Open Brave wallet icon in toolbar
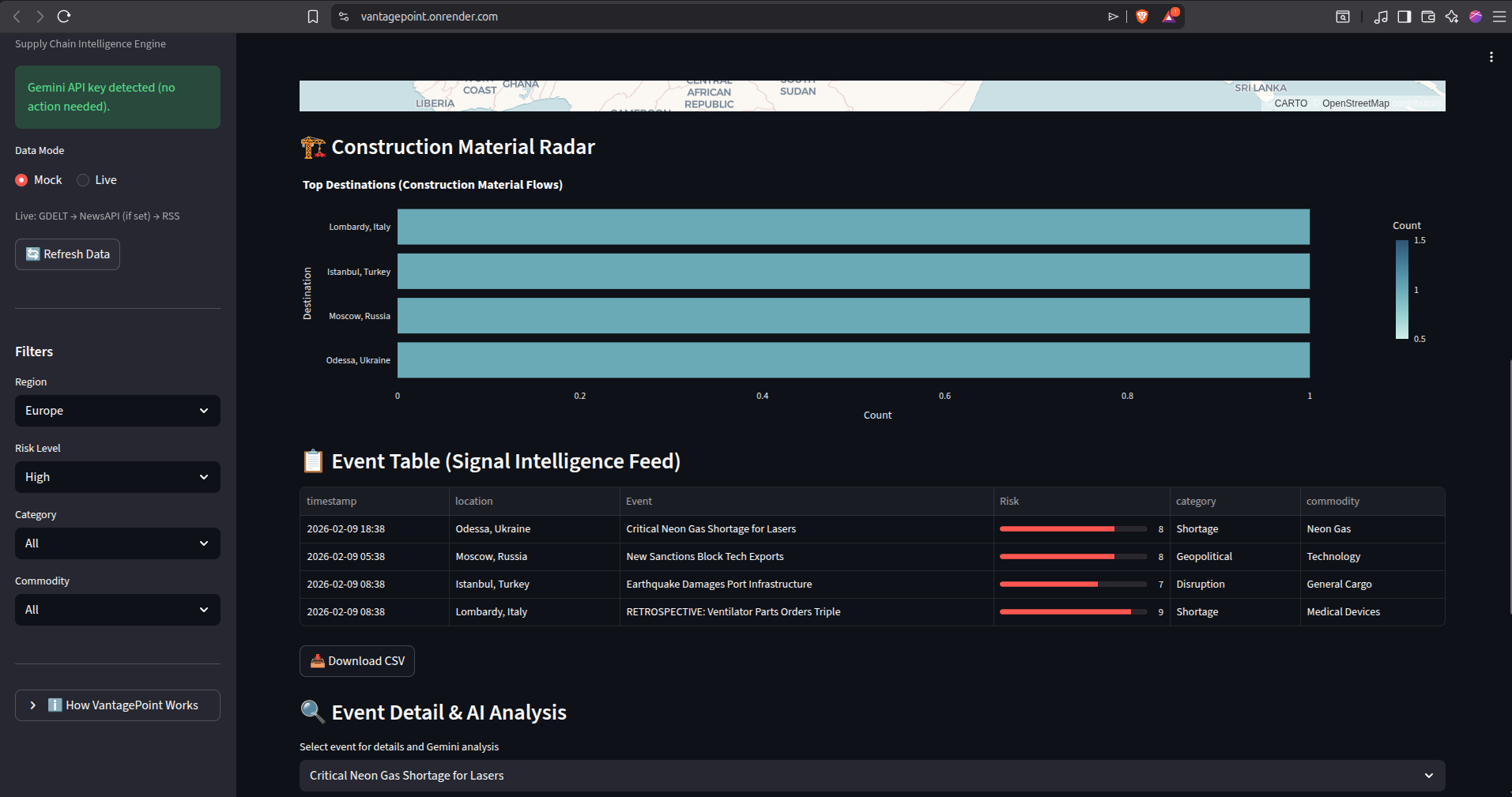This screenshot has height=797, width=1512. point(1428,17)
